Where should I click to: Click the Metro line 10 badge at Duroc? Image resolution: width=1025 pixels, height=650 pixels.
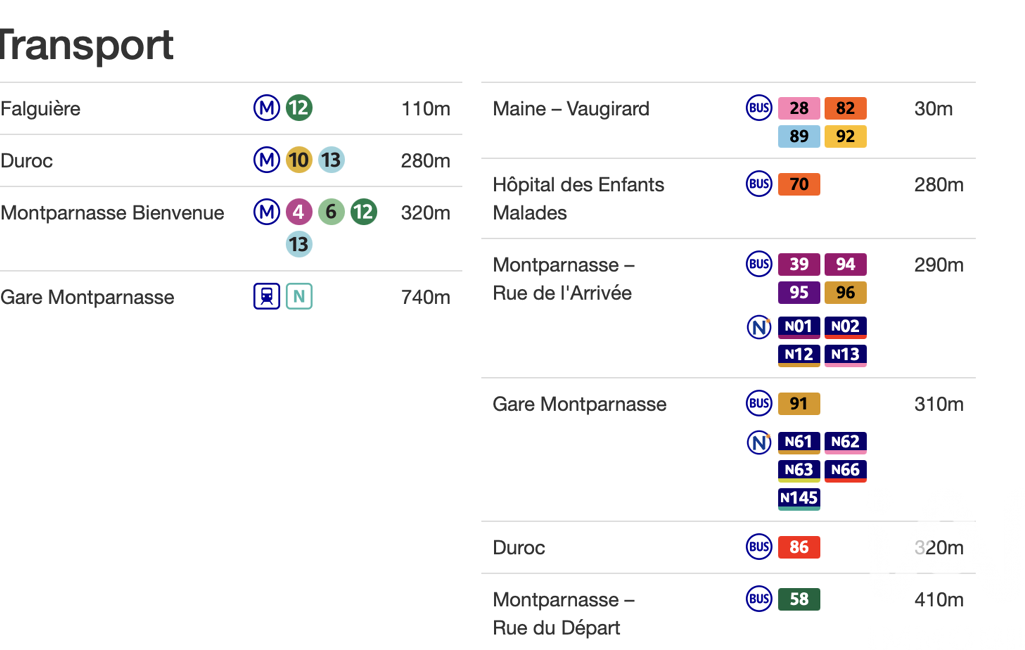299,160
